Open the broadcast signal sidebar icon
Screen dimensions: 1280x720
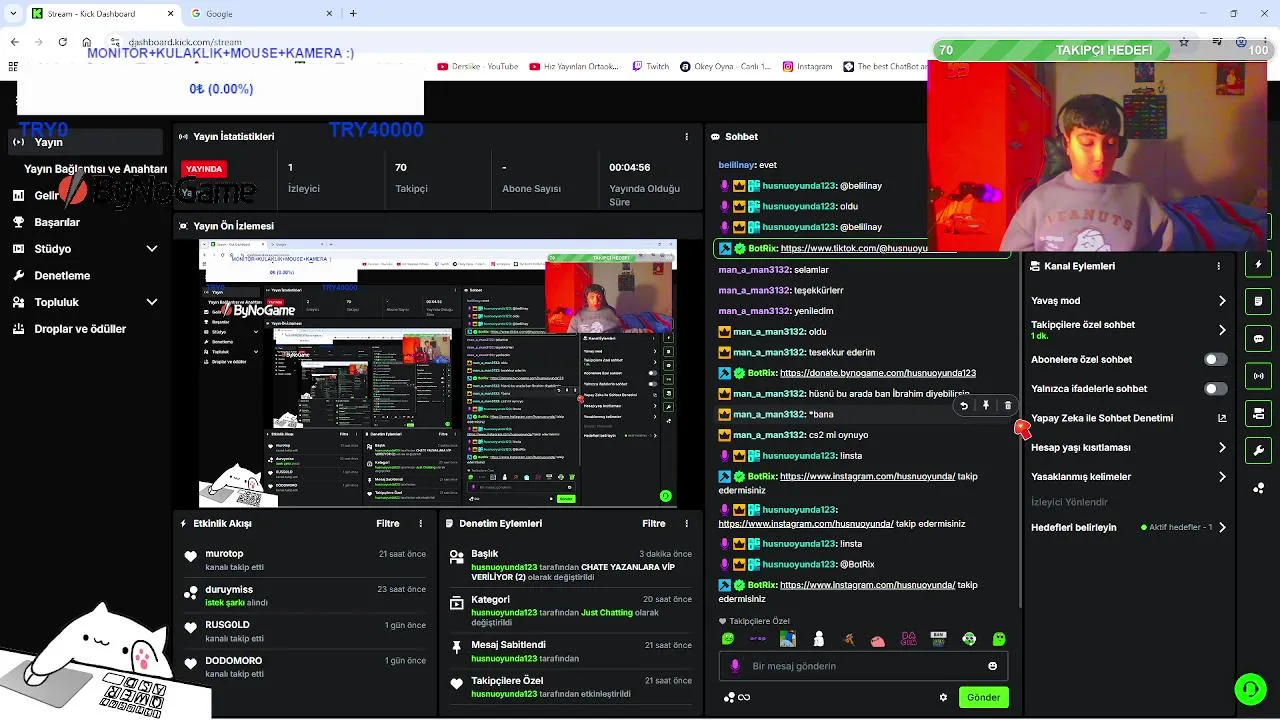pos(1258,376)
